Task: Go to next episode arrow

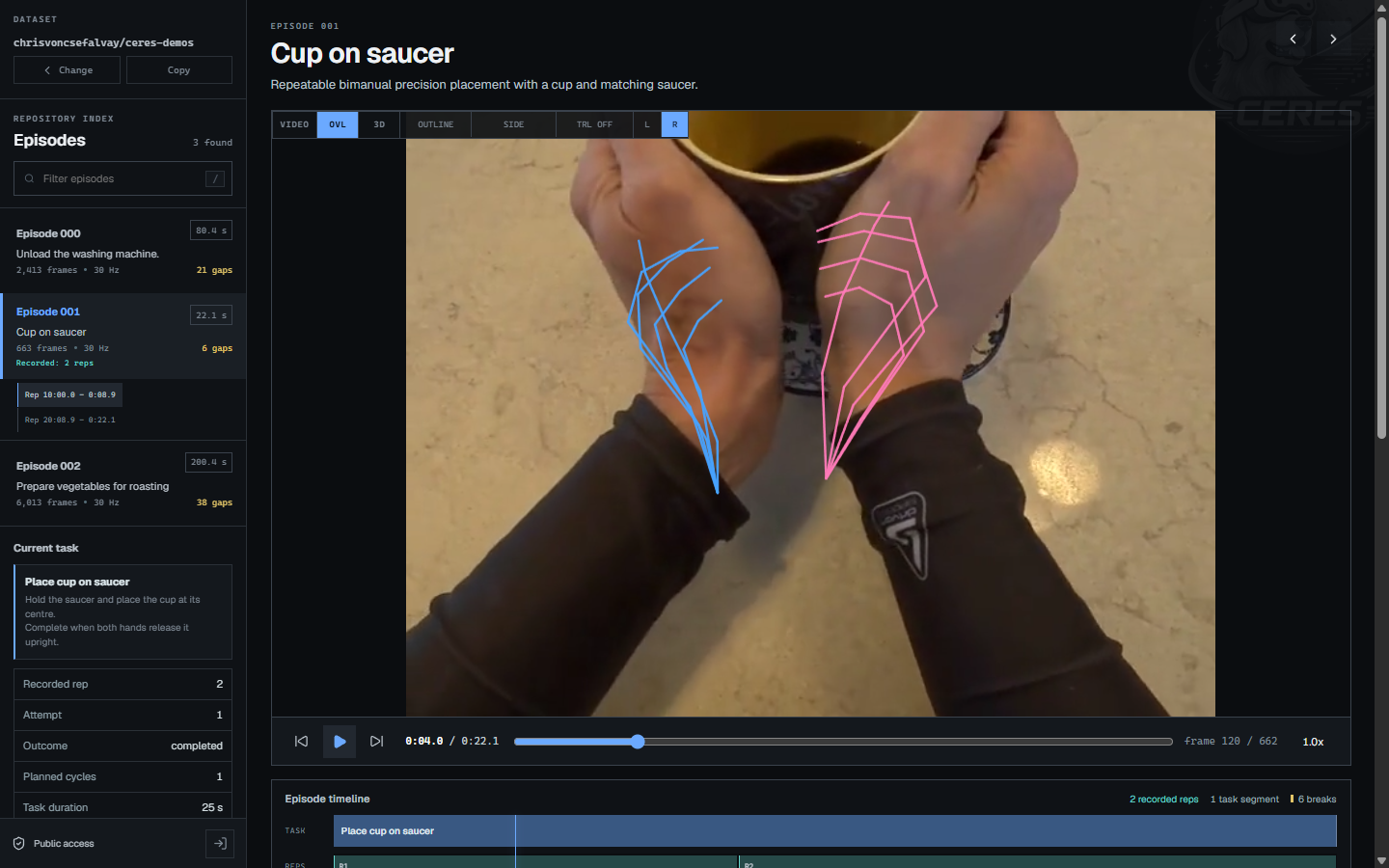Action: point(1333,39)
